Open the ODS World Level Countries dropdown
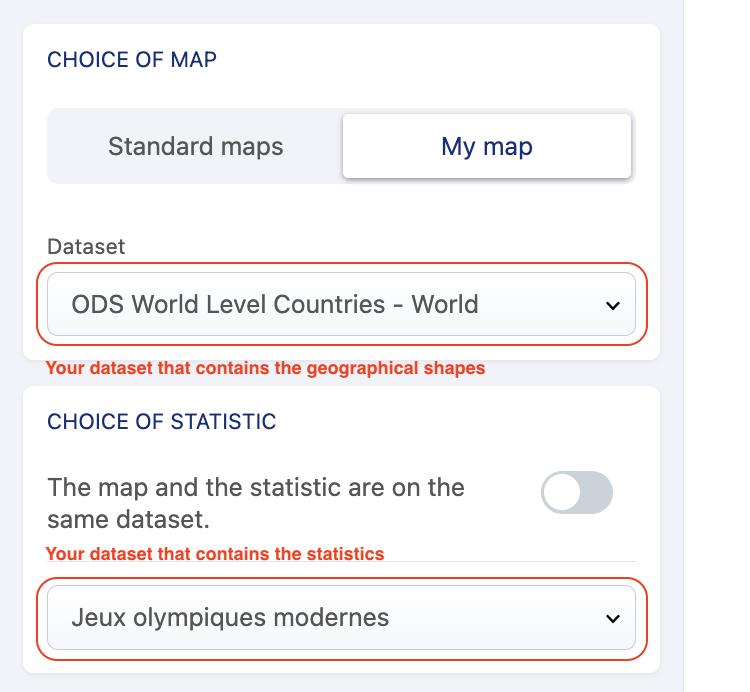This screenshot has width=750, height=692. point(341,304)
